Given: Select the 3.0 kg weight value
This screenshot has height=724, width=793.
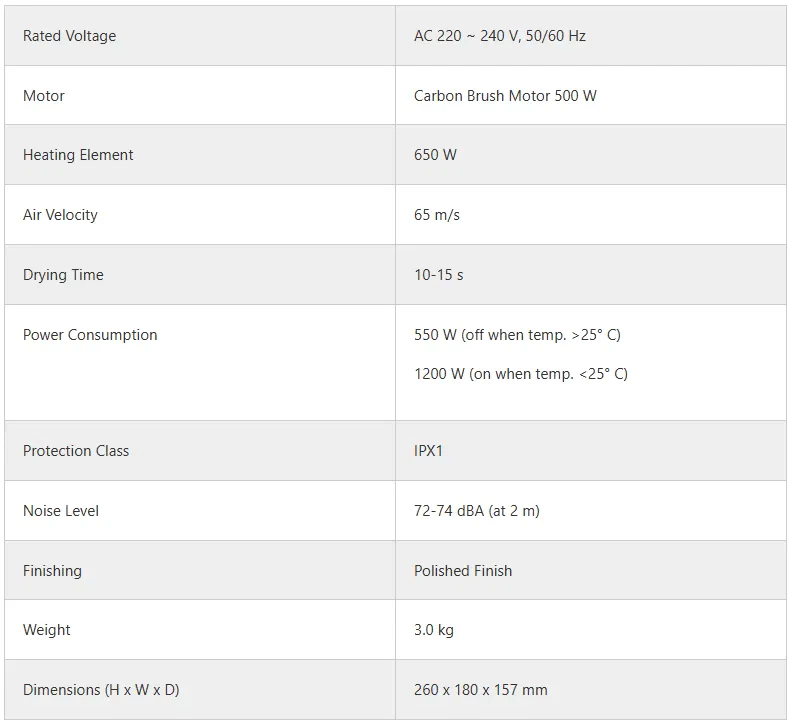Looking at the screenshot, I should coord(434,630).
